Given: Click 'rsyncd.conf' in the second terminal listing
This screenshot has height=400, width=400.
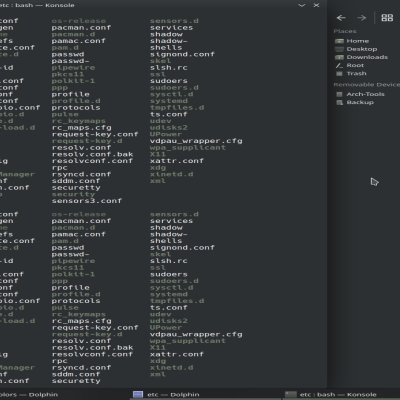Looking at the screenshot, I should pyautogui.click(x=81, y=368).
